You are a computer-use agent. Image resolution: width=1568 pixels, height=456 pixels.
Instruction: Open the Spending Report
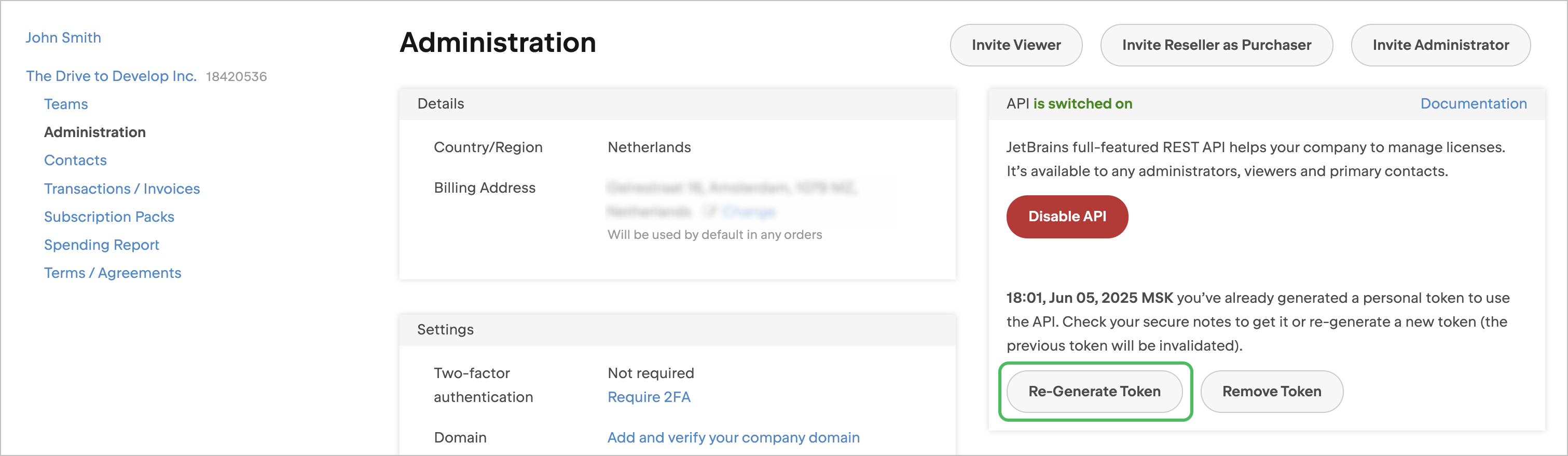(101, 245)
